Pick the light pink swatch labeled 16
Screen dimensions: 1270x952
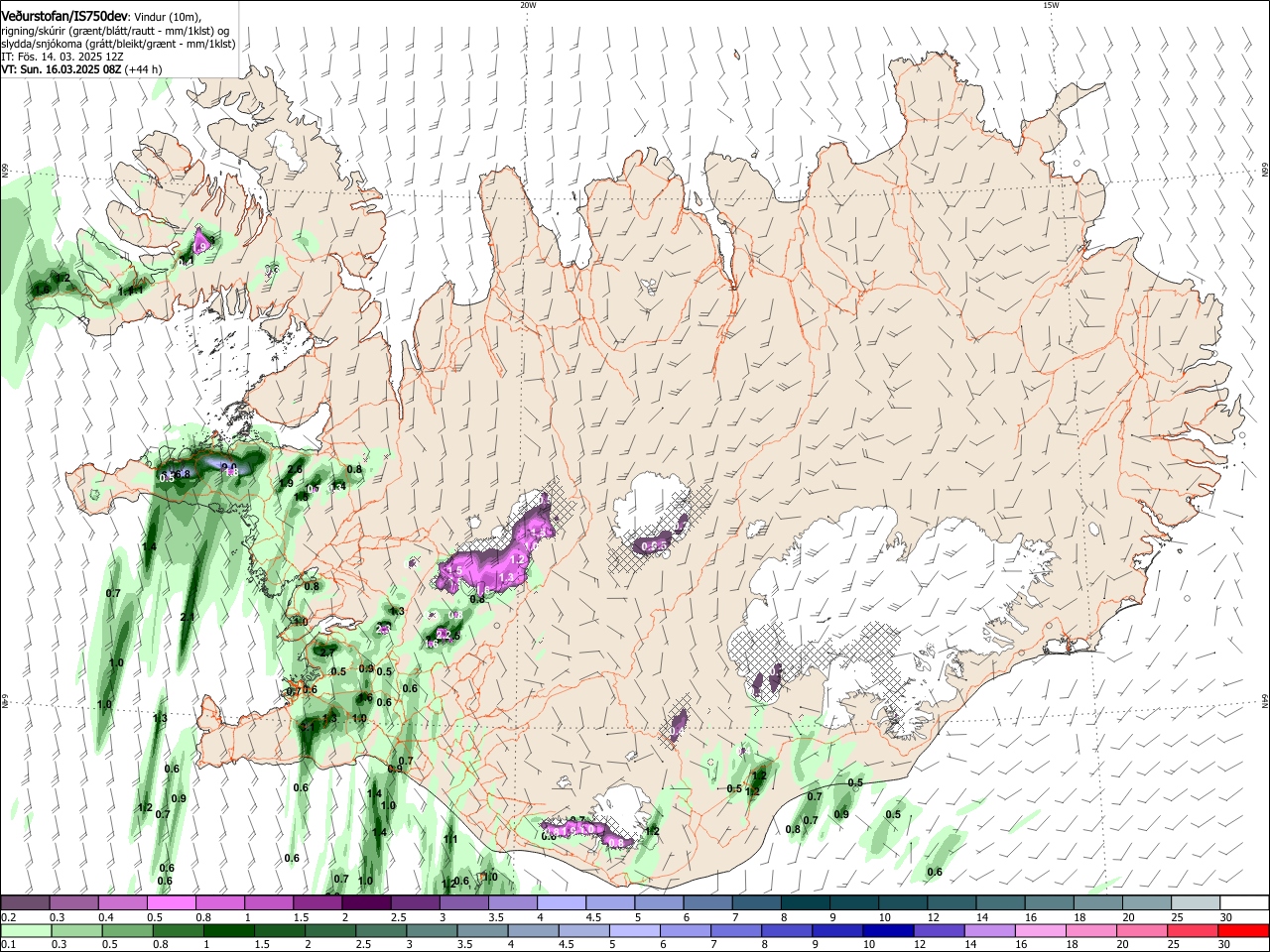coord(1041,931)
